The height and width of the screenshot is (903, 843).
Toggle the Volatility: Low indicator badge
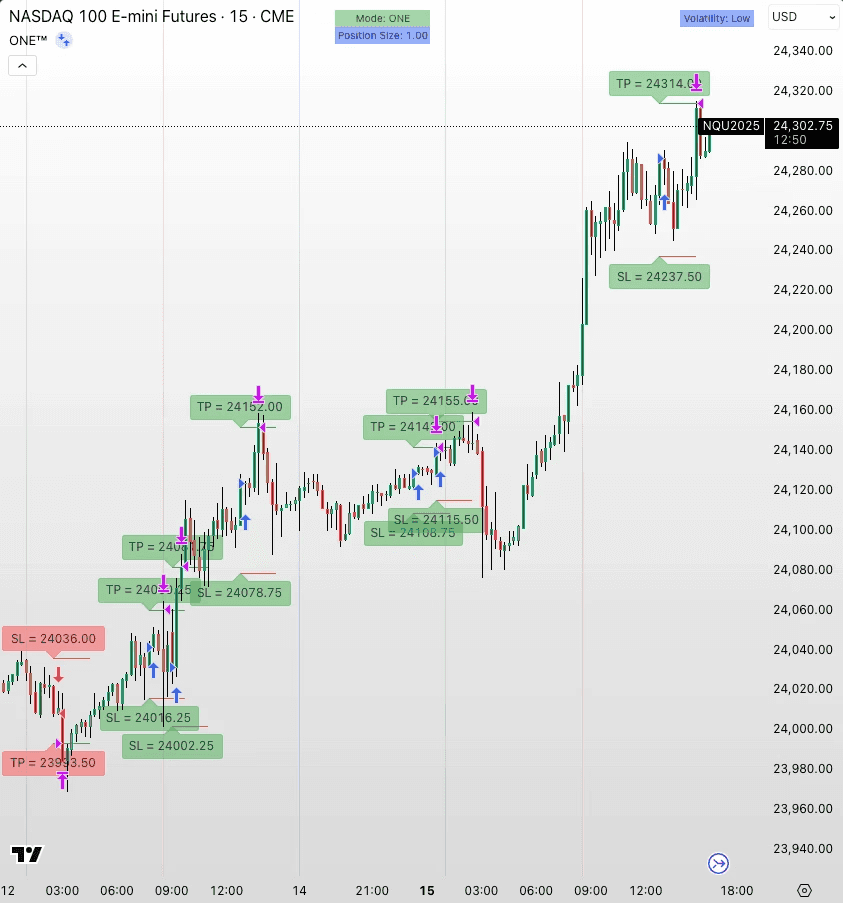pos(716,18)
